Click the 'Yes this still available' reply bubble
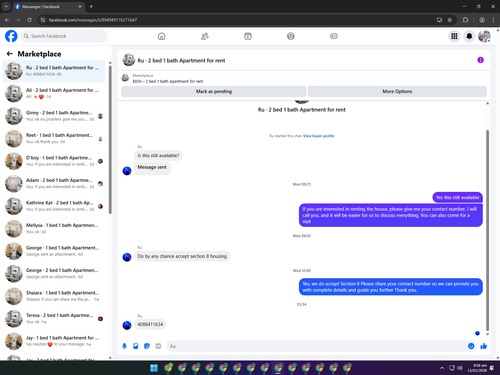The height and width of the screenshot is (375, 500). (x=457, y=197)
